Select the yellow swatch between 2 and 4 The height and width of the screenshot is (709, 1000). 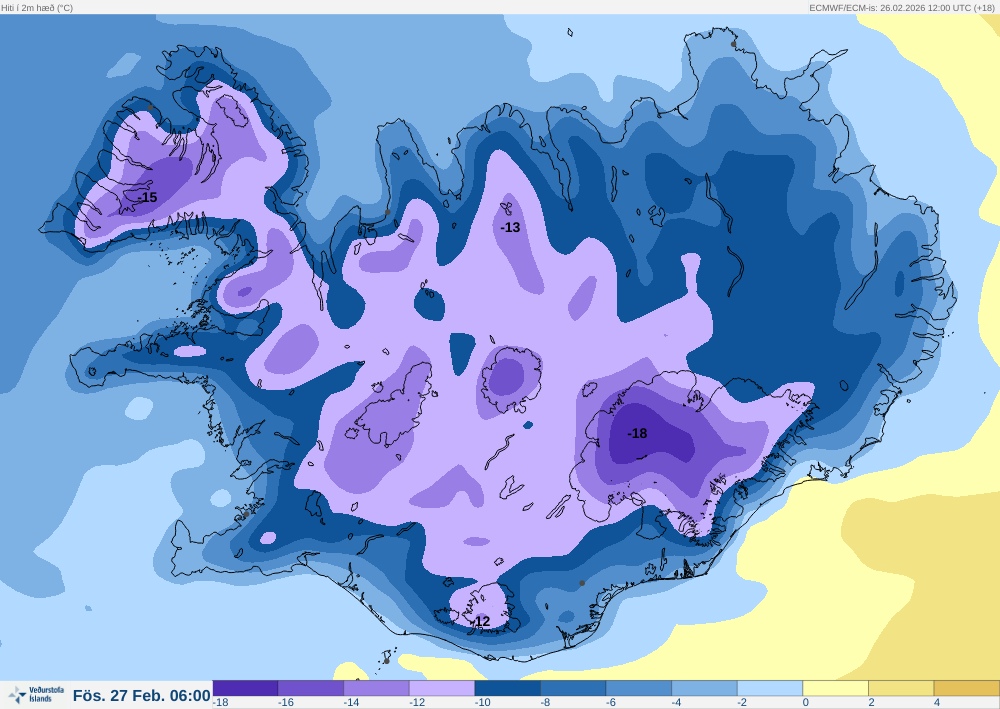901,688
